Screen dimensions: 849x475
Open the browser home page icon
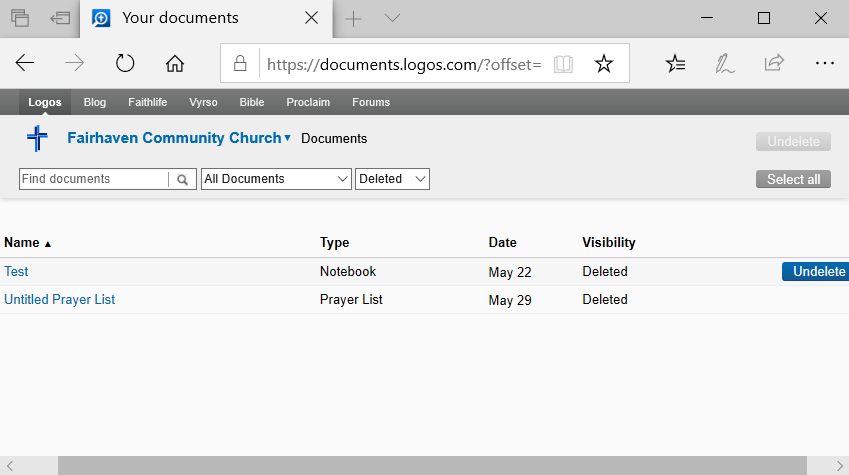pos(175,63)
